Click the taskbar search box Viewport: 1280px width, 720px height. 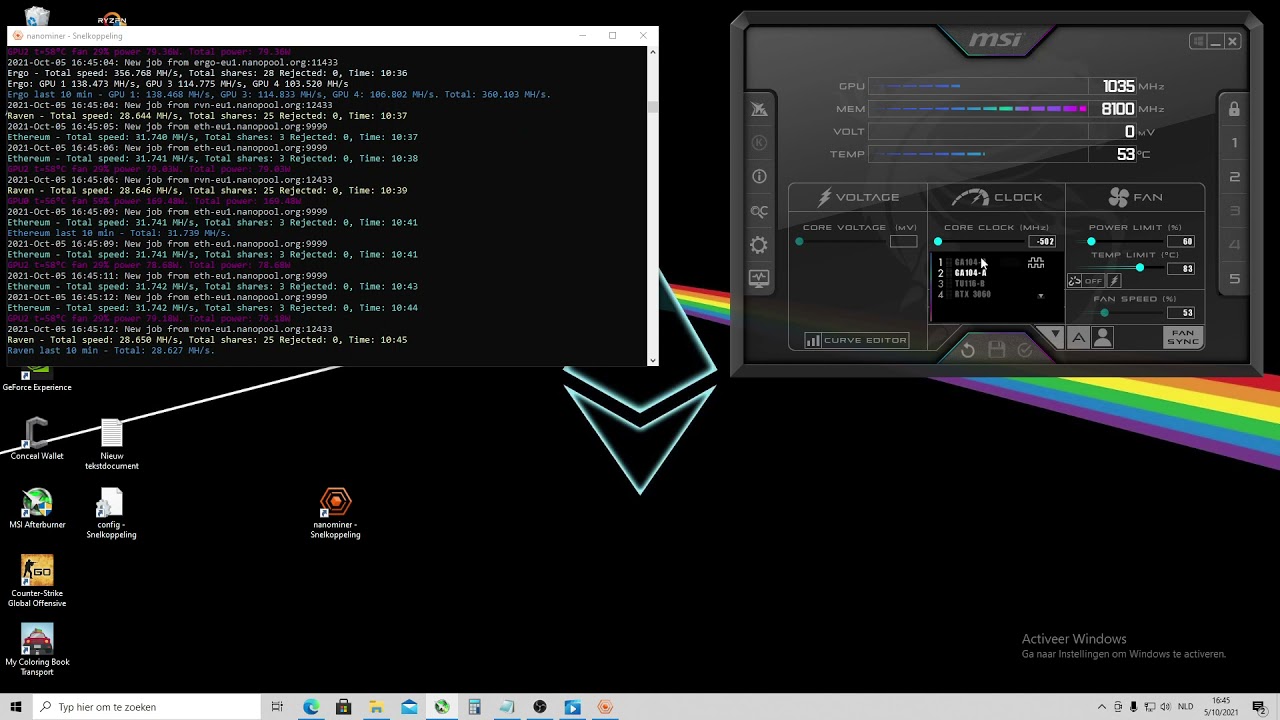(x=146, y=707)
